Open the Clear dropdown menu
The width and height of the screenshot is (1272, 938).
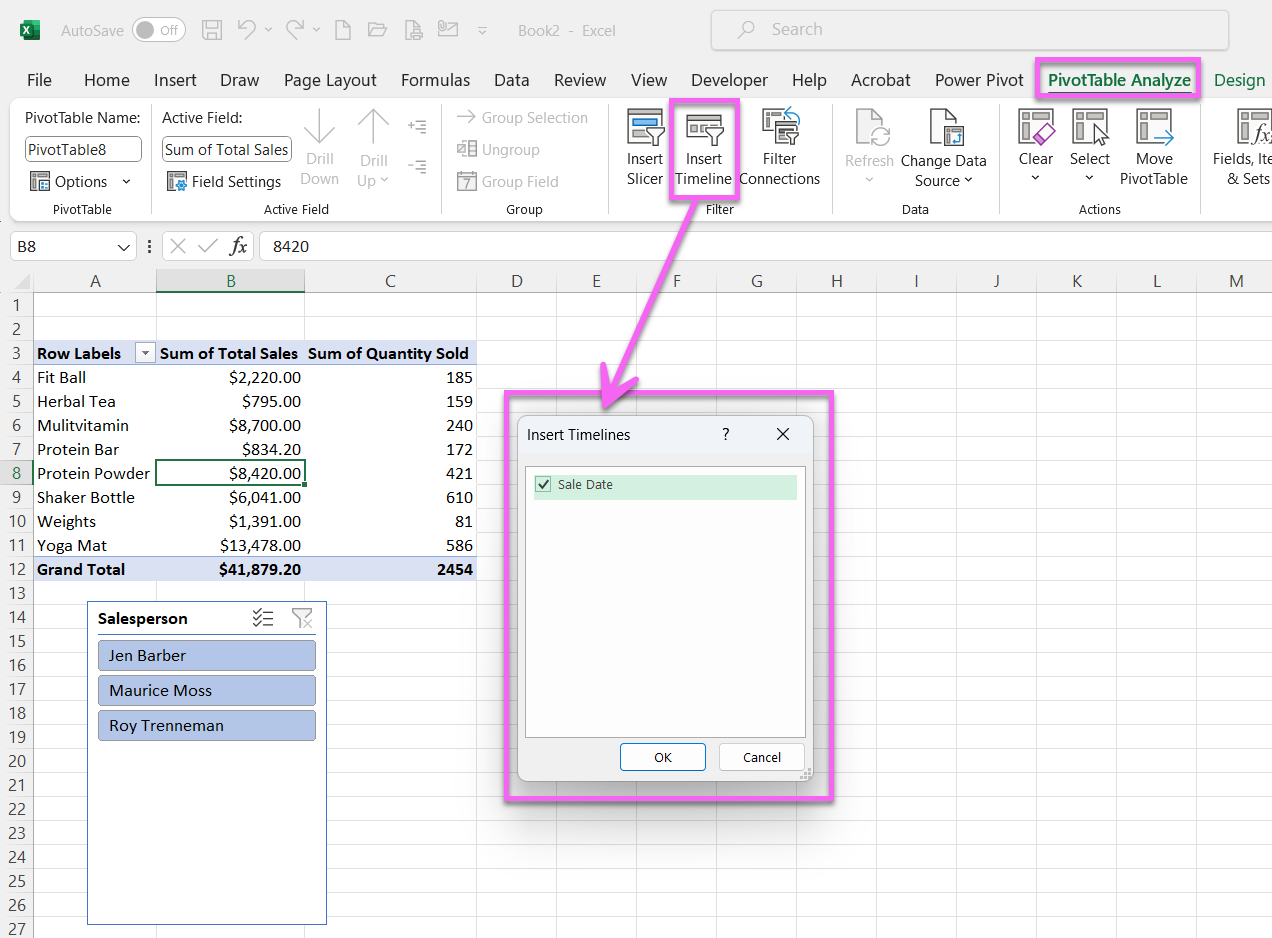click(x=1036, y=145)
